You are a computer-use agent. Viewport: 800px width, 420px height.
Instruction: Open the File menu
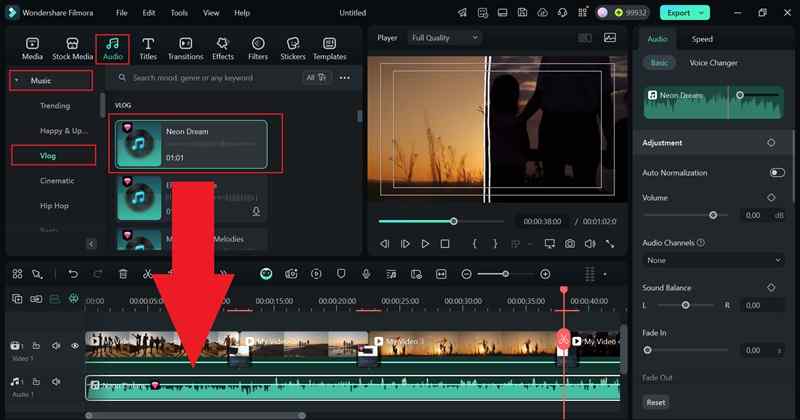click(121, 13)
